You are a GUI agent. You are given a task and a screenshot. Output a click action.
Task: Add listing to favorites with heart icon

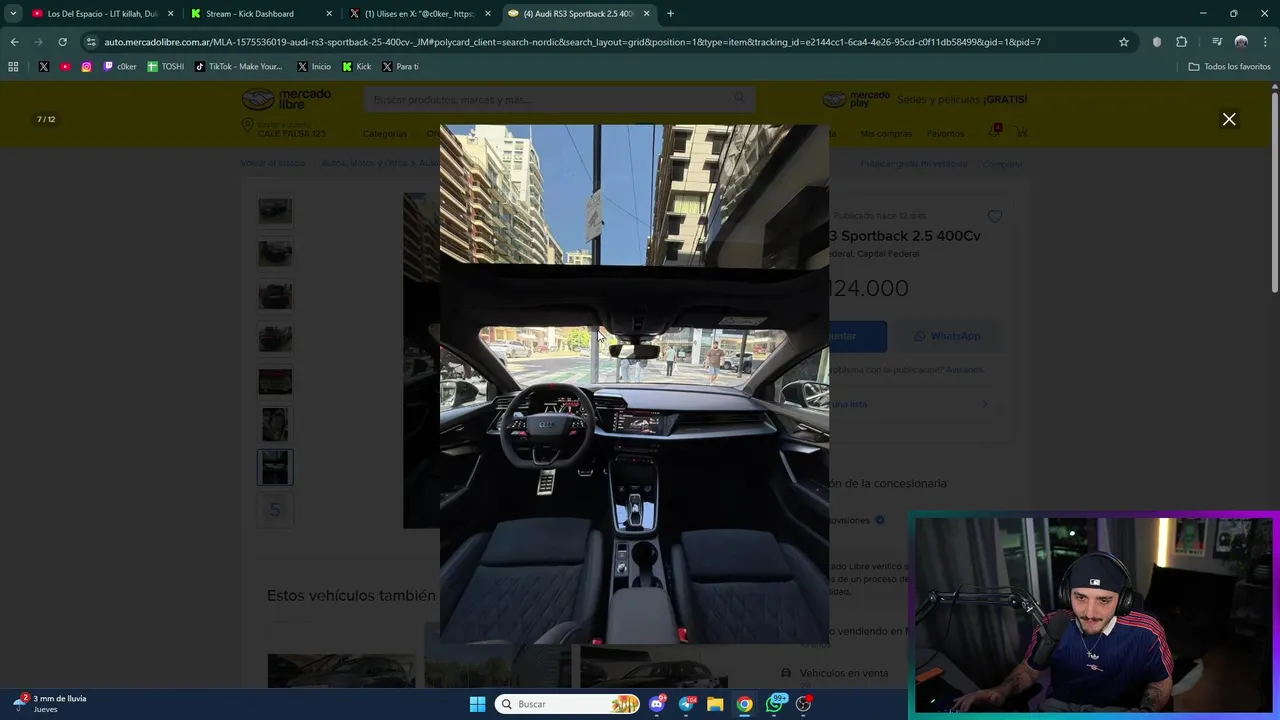point(995,216)
